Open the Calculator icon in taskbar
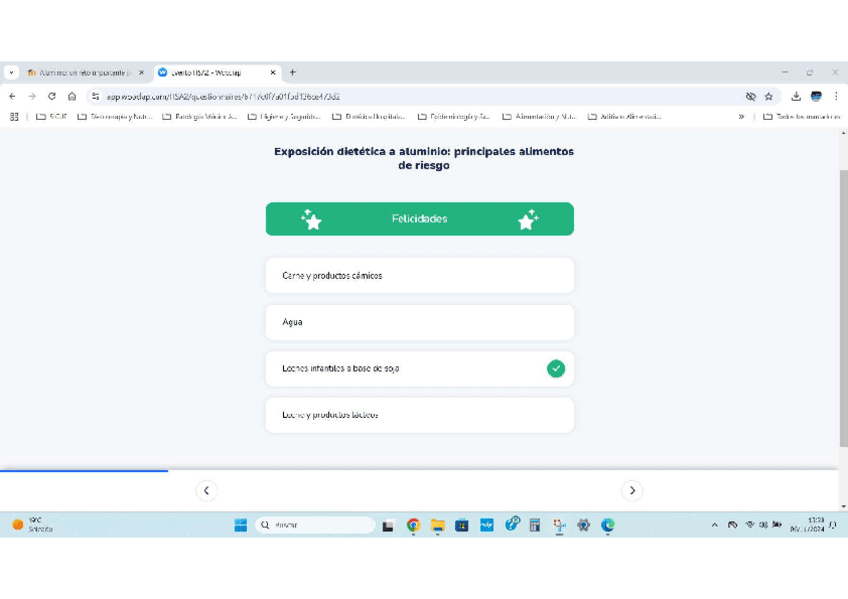The height and width of the screenshot is (599, 848). click(535, 525)
